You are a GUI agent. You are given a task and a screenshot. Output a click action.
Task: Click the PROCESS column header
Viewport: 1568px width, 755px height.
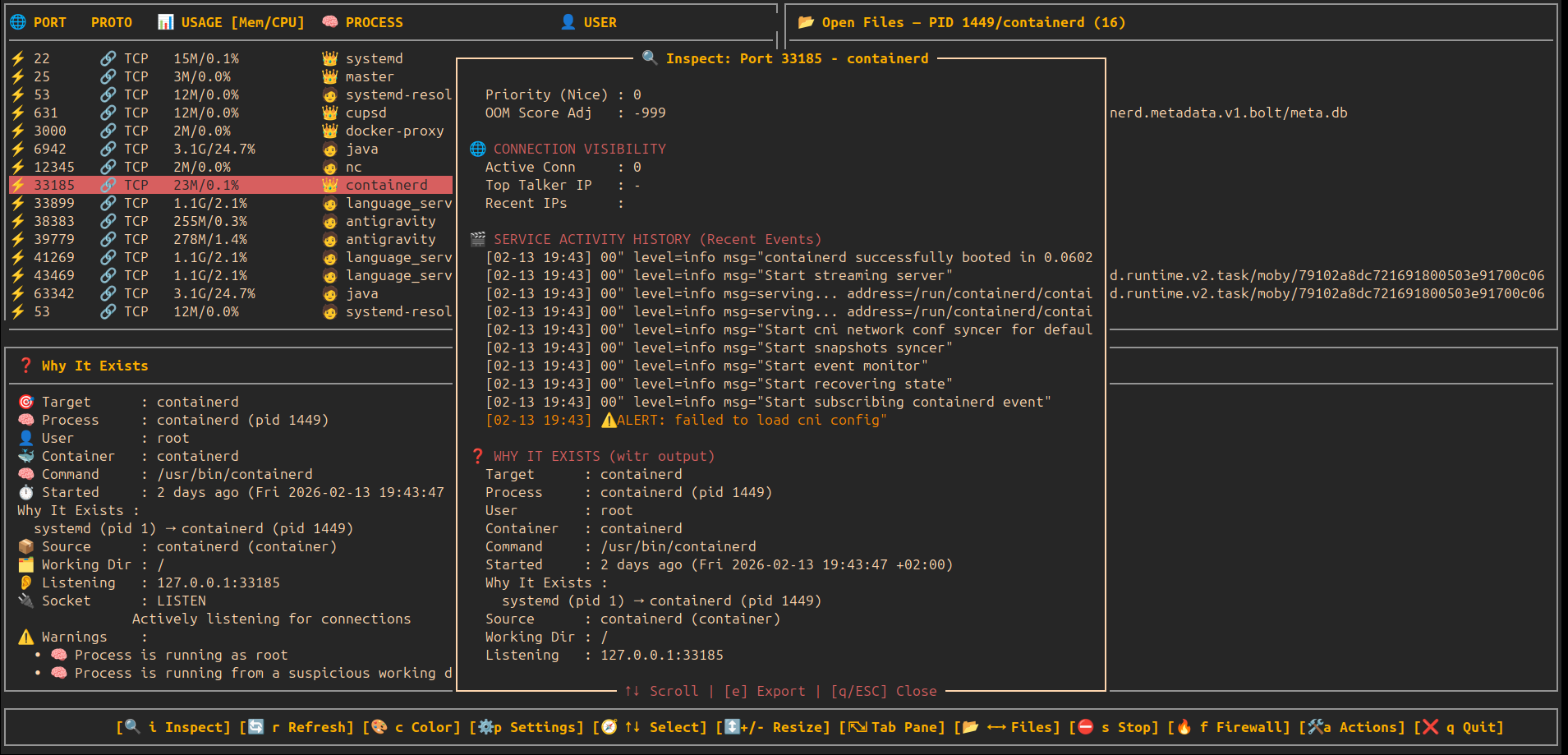tap(374, 22)
